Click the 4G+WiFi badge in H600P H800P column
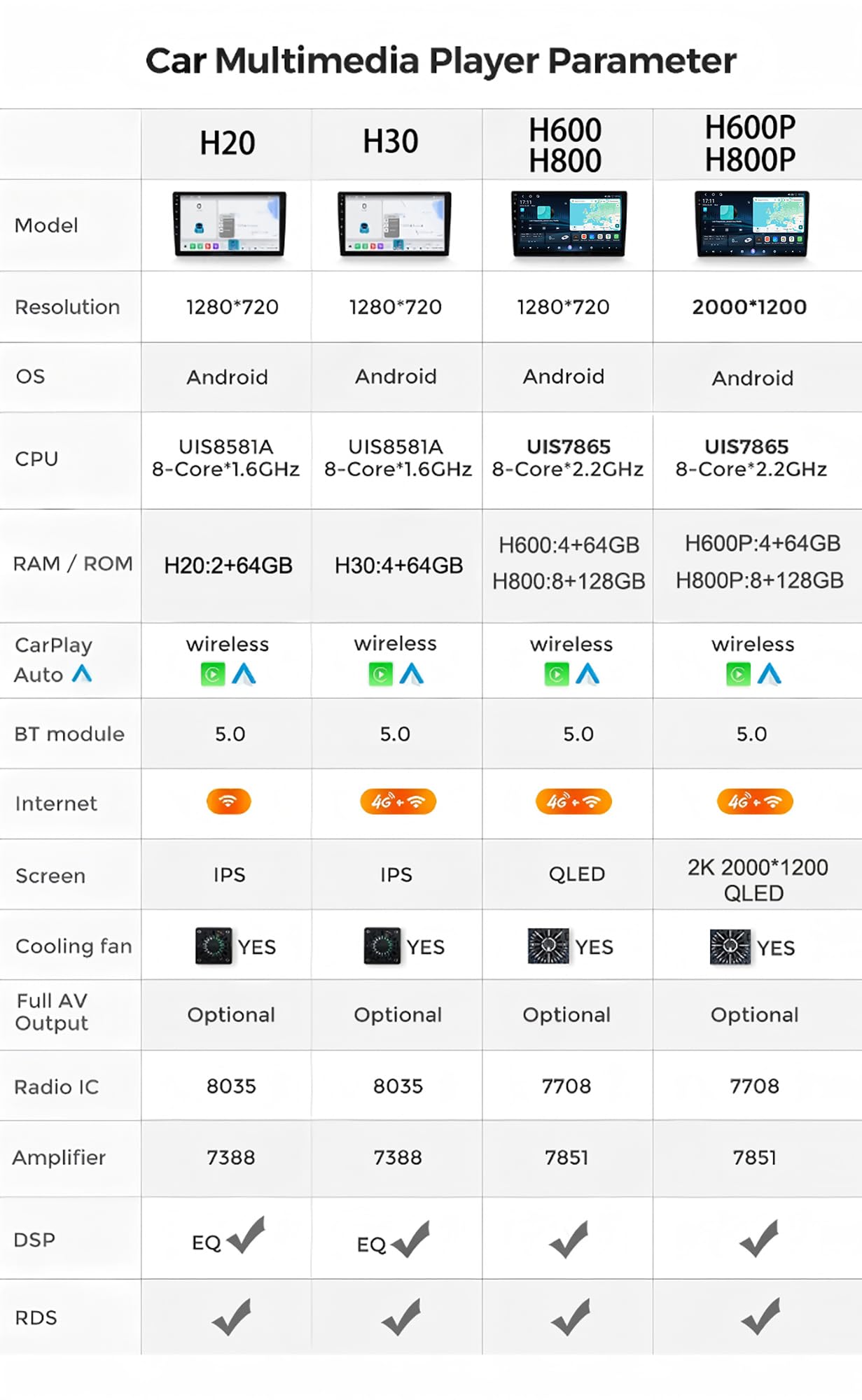The width and height of the screenshot is (862, 1400). [755, 801]
